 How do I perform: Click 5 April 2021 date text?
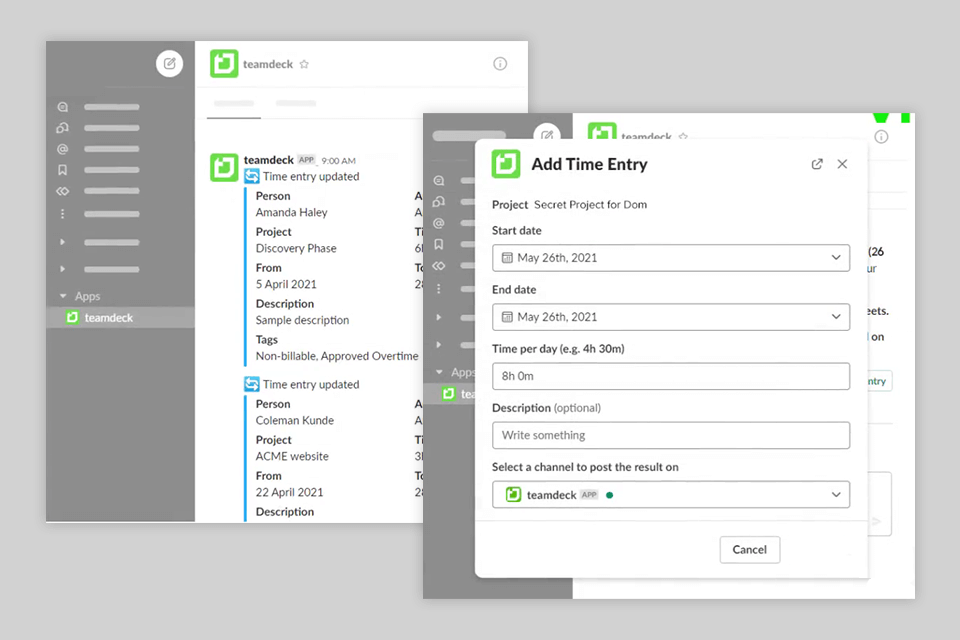coord(286,284)
